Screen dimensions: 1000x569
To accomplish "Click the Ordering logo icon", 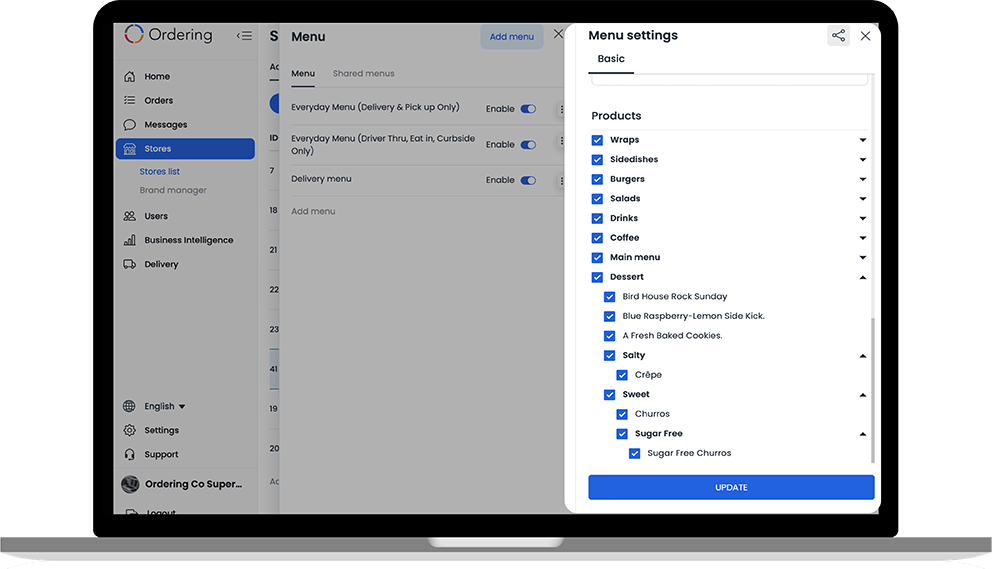I will click(x=134, y=34).
